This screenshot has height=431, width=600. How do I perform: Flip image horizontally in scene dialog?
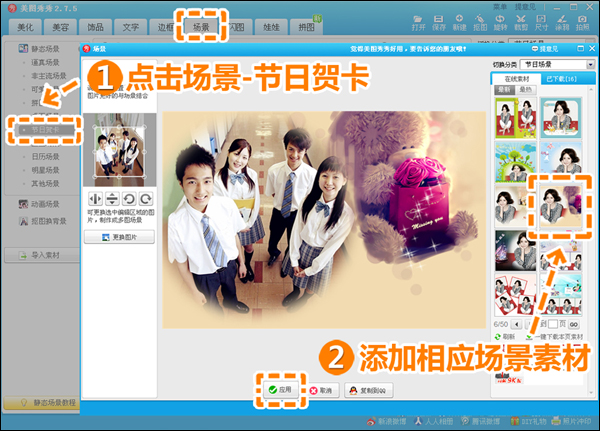[x=95, y=199]
